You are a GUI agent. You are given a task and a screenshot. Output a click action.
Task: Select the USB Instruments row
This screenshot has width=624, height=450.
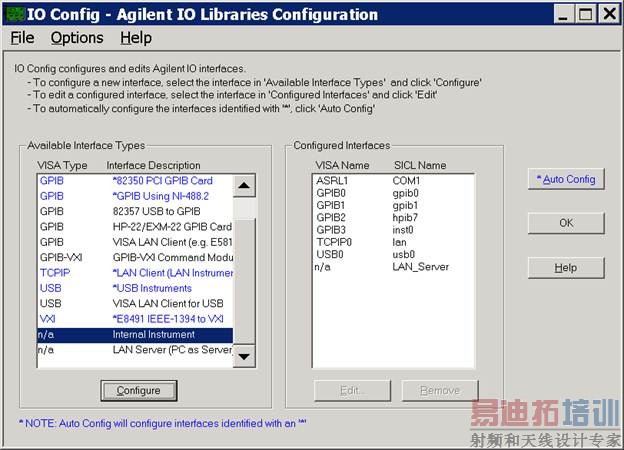tap(135, 288)
